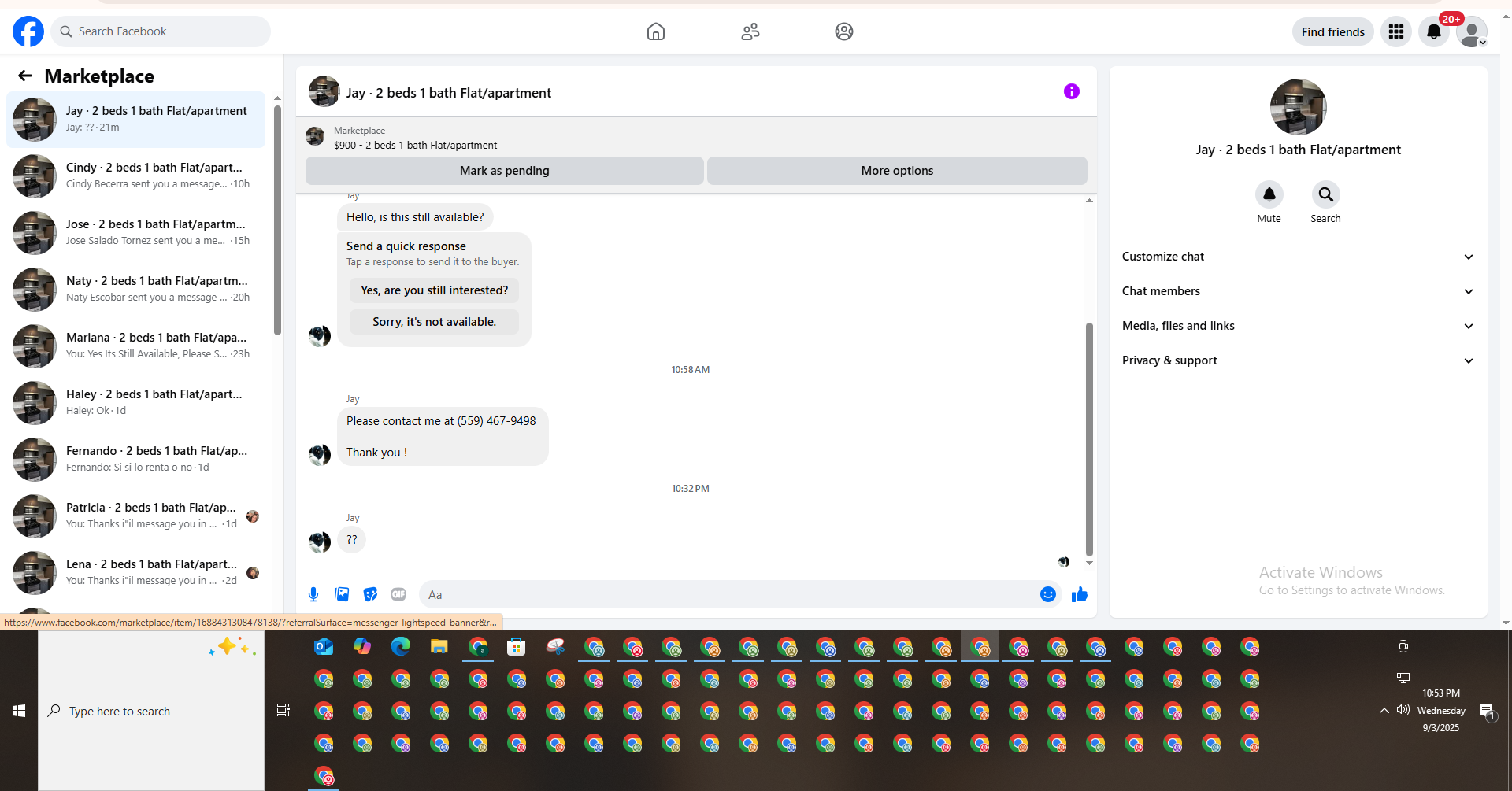This screenshot has width=1512, height=791.
Task: Go to the Facebook Home feed icon
Action: point(656,31)
